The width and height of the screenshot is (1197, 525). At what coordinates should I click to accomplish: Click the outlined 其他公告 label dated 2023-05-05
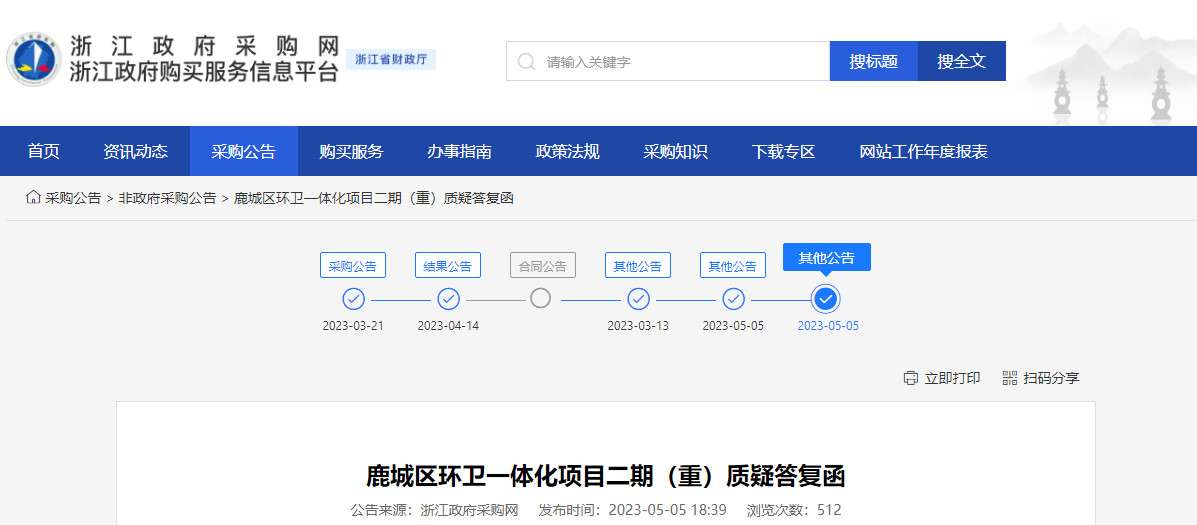pyautogui.click(x=733, y=266)
